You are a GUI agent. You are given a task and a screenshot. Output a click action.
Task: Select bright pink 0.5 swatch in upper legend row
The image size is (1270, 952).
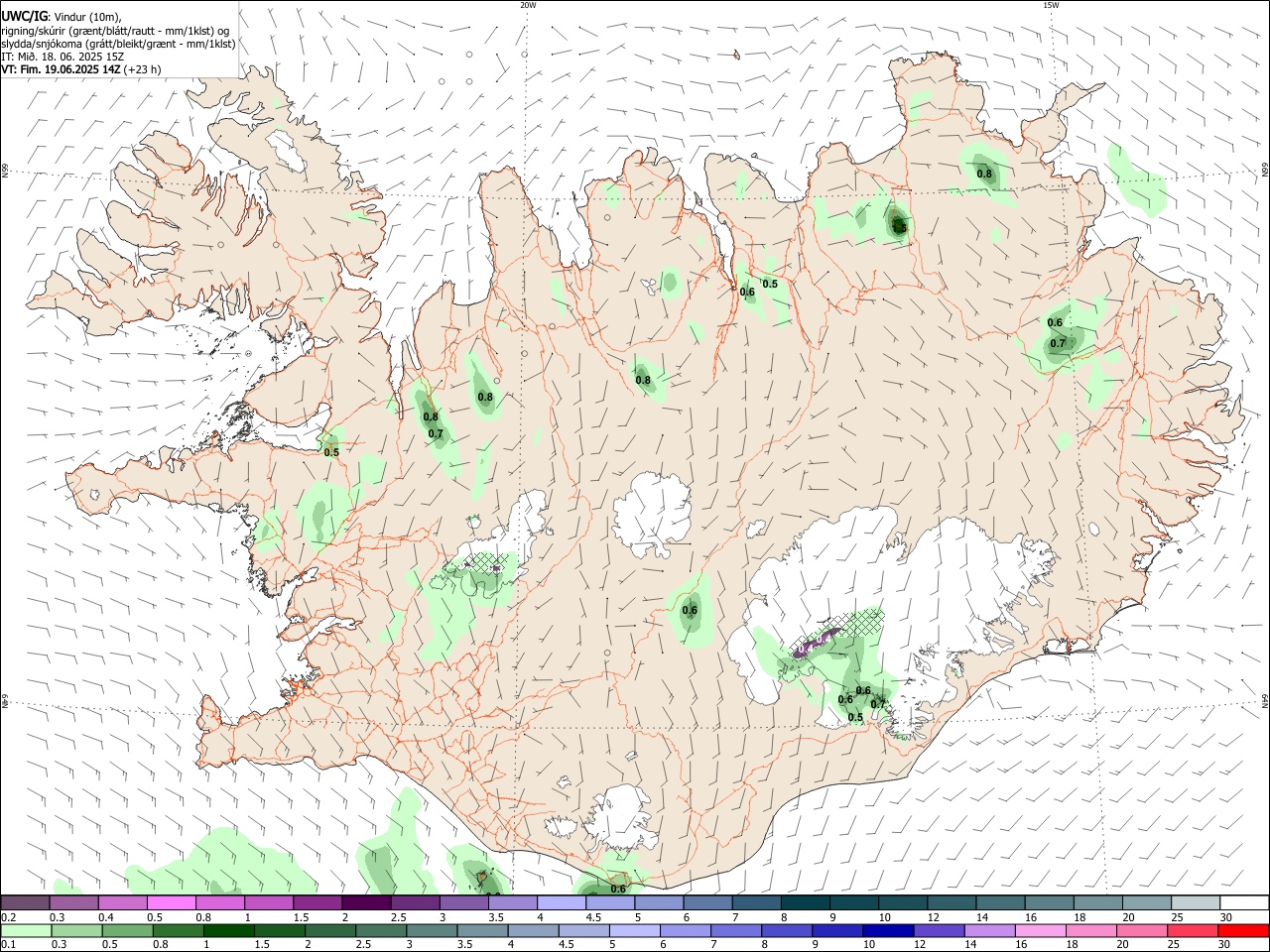[172, 903]
